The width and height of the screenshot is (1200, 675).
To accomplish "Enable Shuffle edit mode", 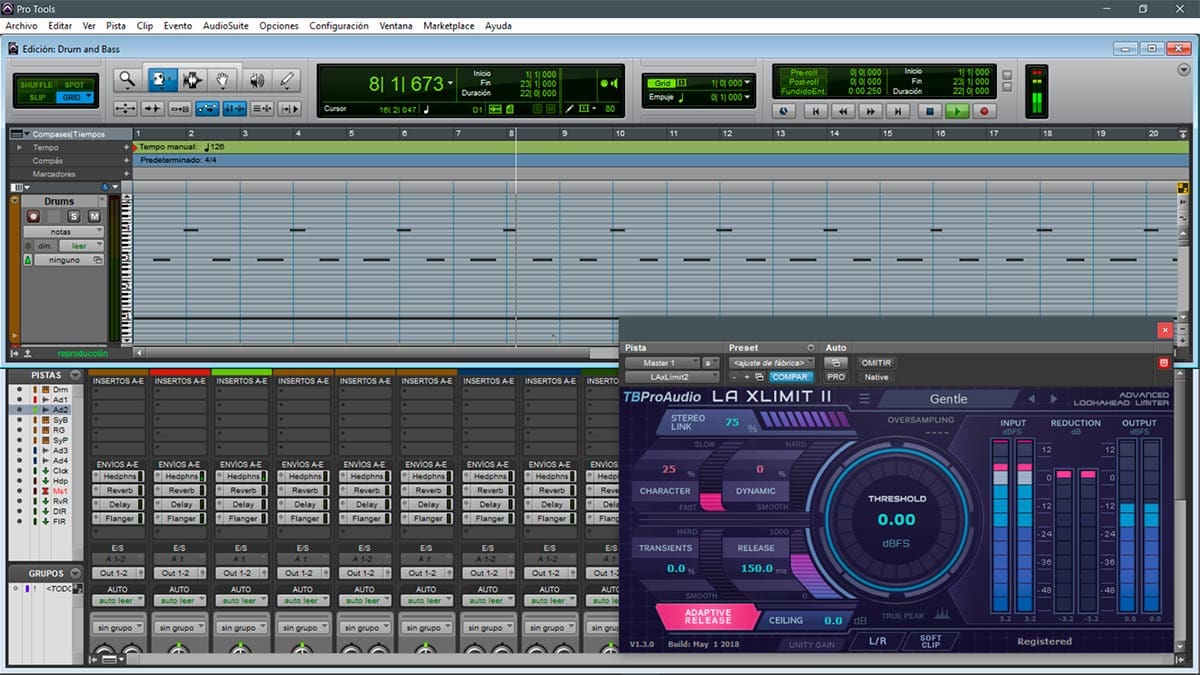I will tap(36, 84).
